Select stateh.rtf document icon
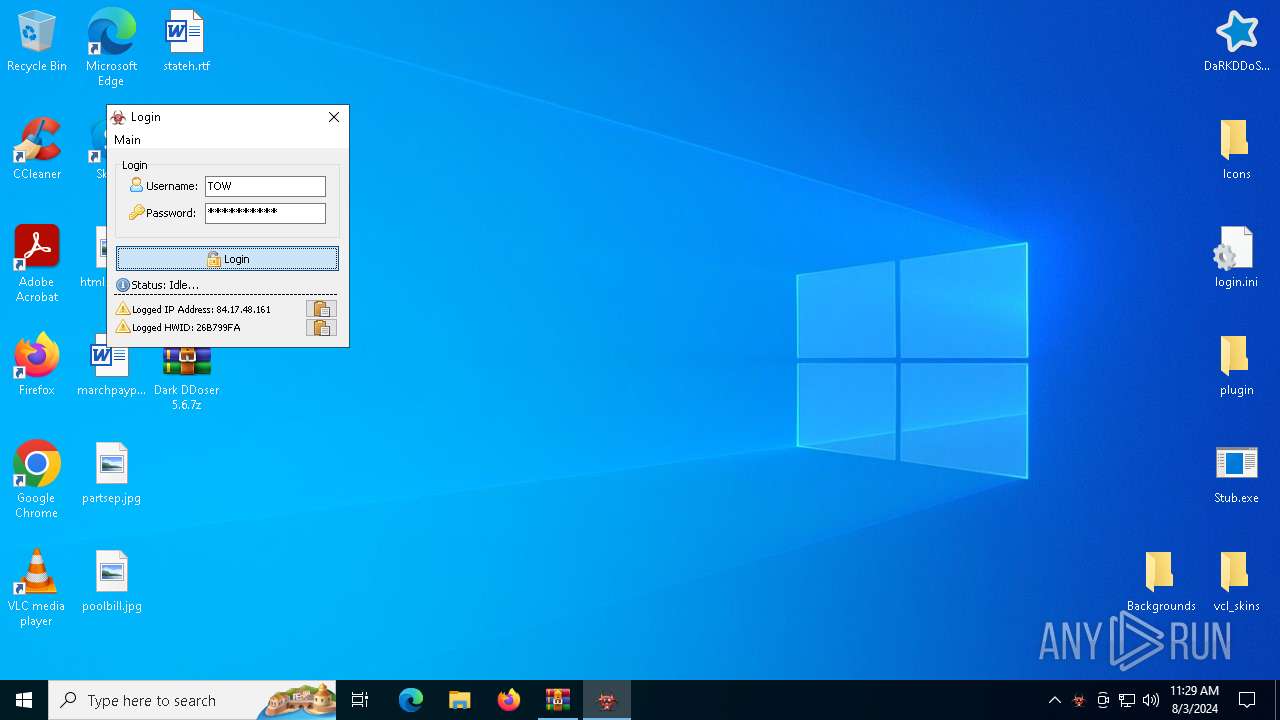 [x=186, y=41]
